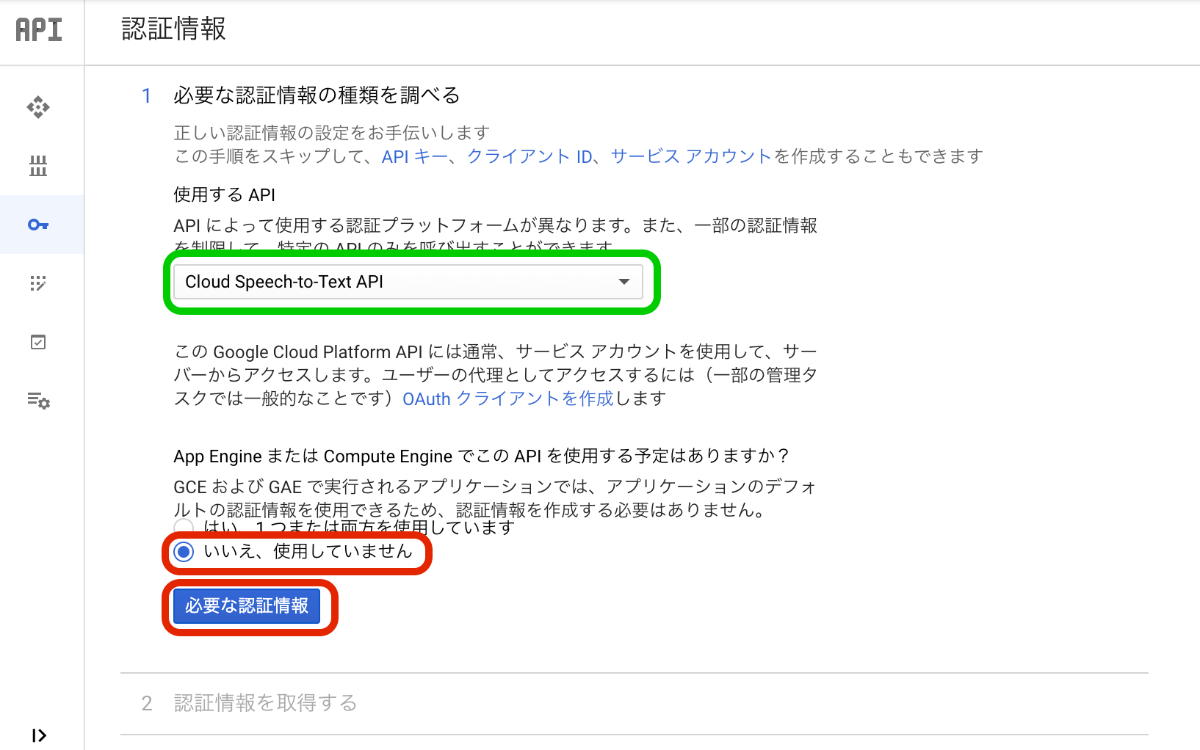1200x750 pixels.
Task: Click the App Engine または Compute Engine question text
Action: tap(482, 456)
